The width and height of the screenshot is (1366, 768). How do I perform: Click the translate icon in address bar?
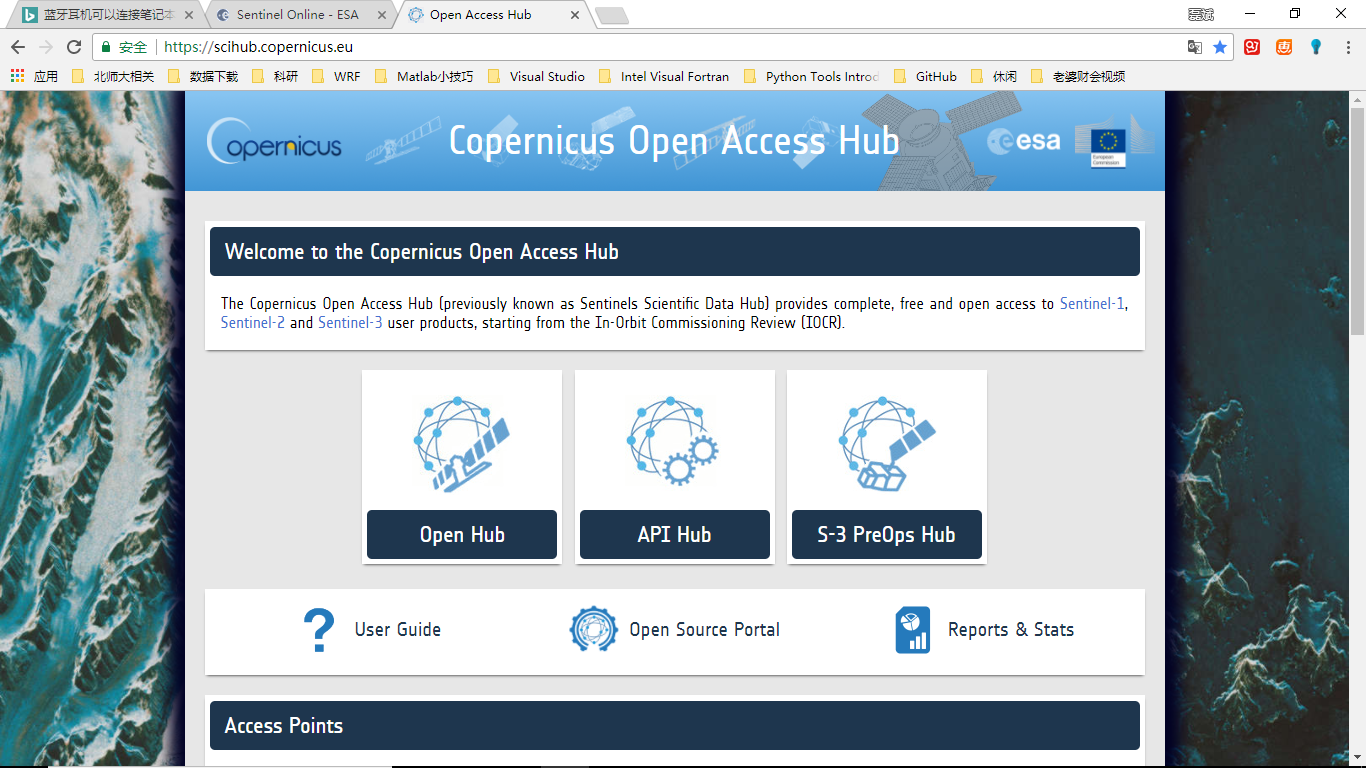point(1195,47)
